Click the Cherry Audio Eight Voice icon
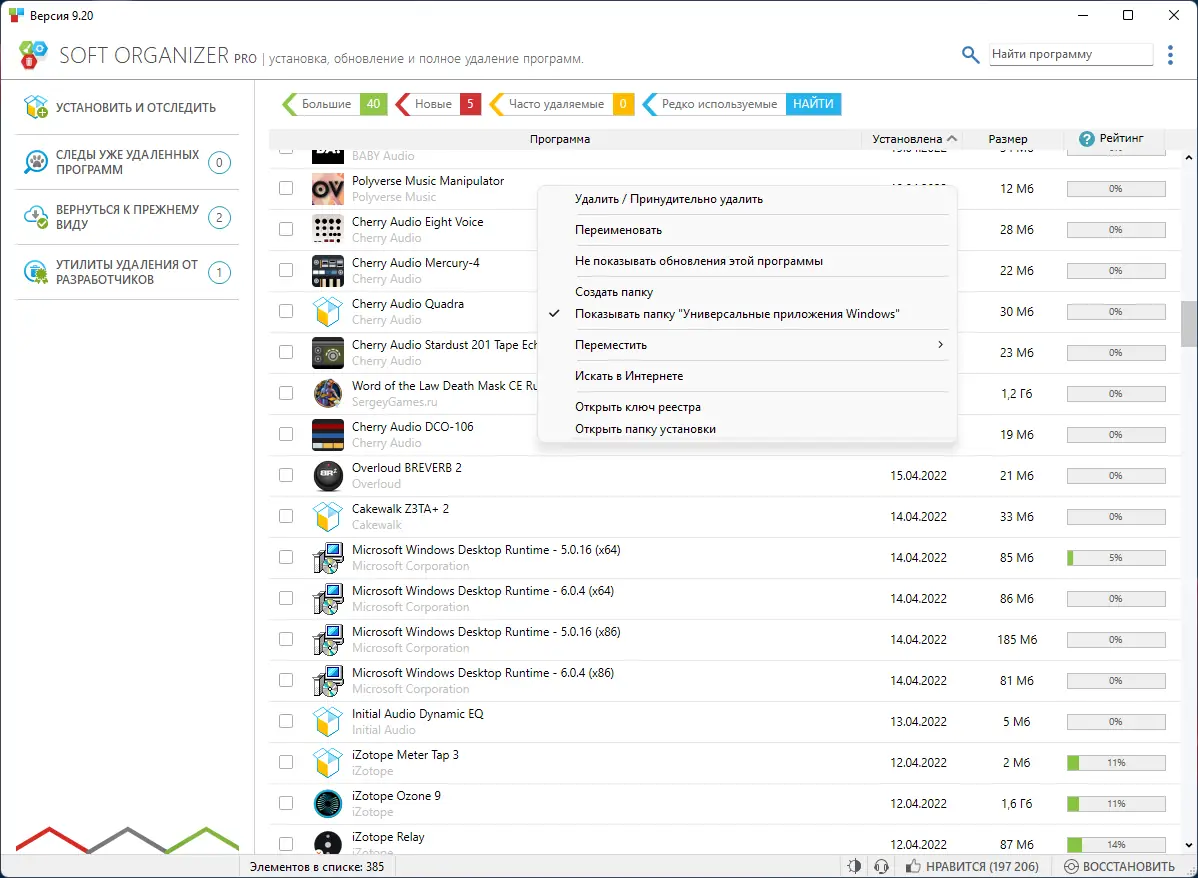Viewport: 1198px width, 878px height. pos(328,229)
